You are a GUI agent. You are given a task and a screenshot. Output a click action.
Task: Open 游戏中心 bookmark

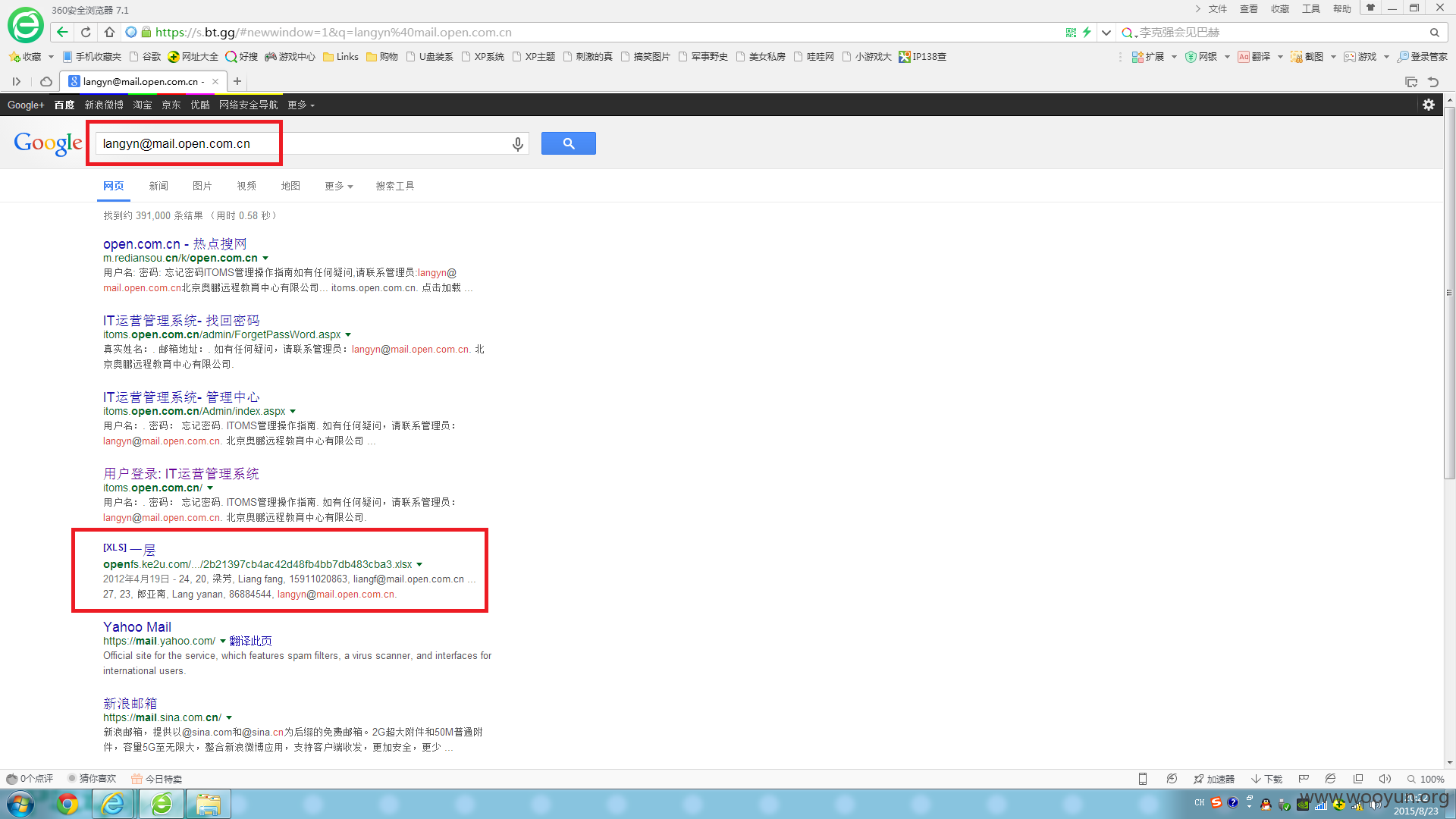click(290, 57)
